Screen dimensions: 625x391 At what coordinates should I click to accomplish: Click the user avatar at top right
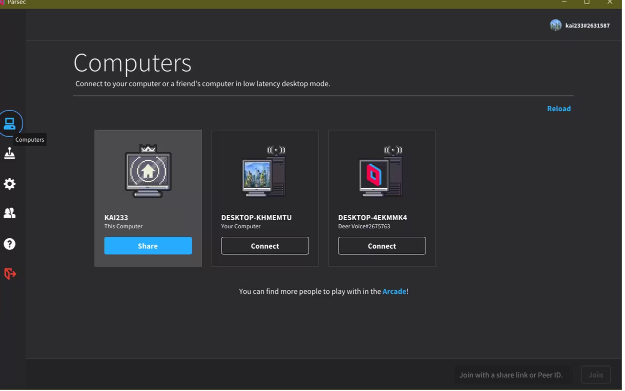556,26
